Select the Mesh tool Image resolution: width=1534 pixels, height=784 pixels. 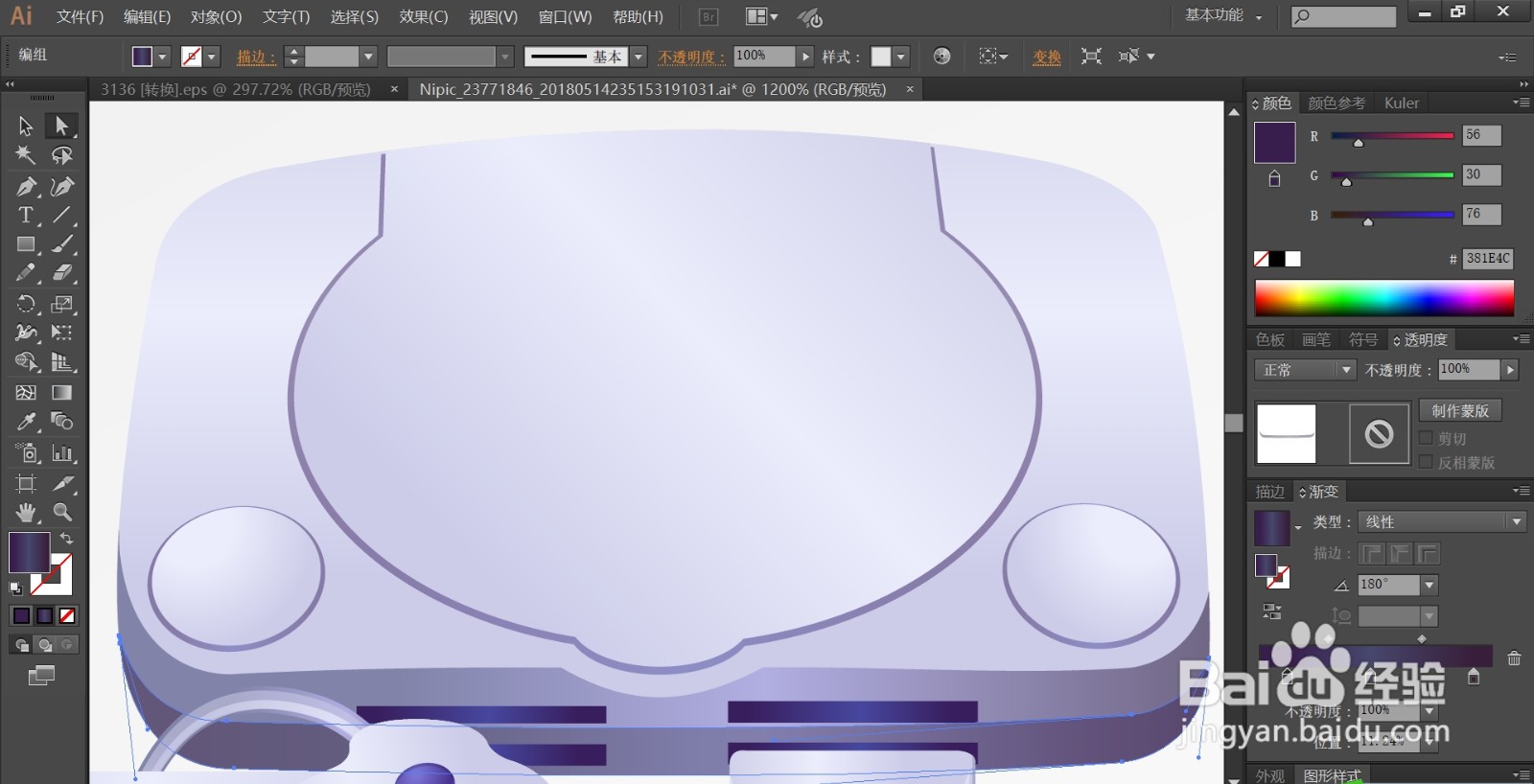(26, 392)
